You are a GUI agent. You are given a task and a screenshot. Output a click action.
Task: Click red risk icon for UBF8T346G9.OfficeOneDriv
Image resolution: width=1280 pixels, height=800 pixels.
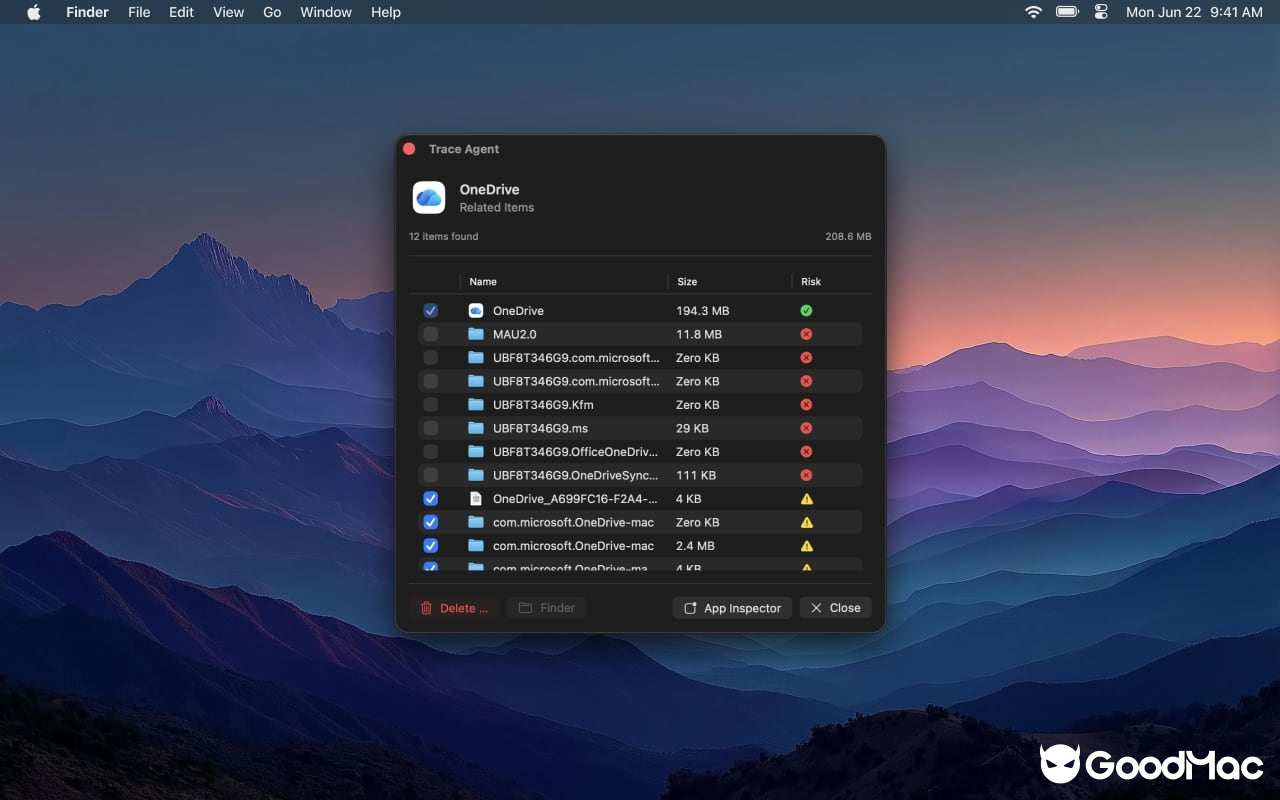coord(806,452)
